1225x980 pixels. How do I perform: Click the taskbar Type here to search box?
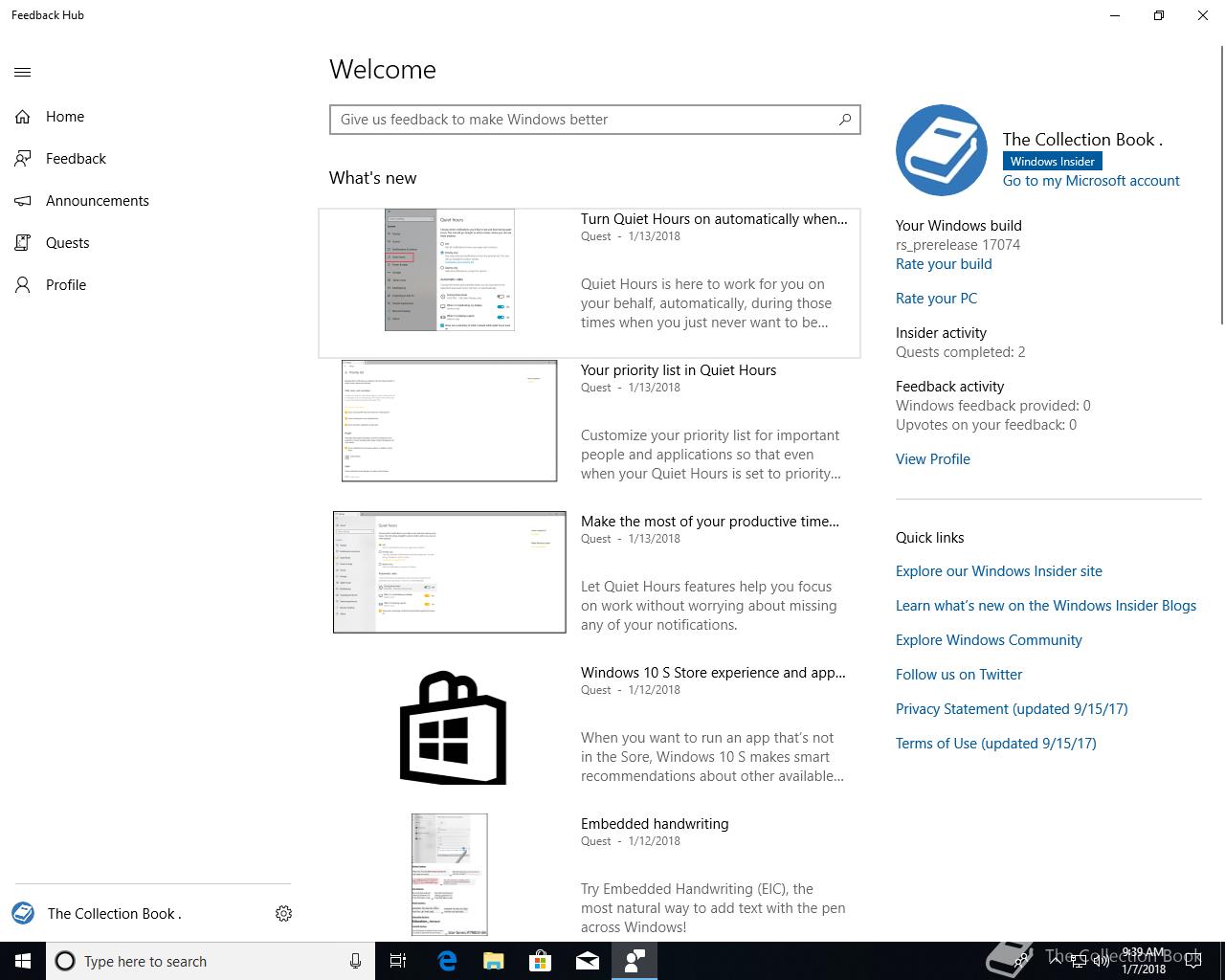pos(211,961)
